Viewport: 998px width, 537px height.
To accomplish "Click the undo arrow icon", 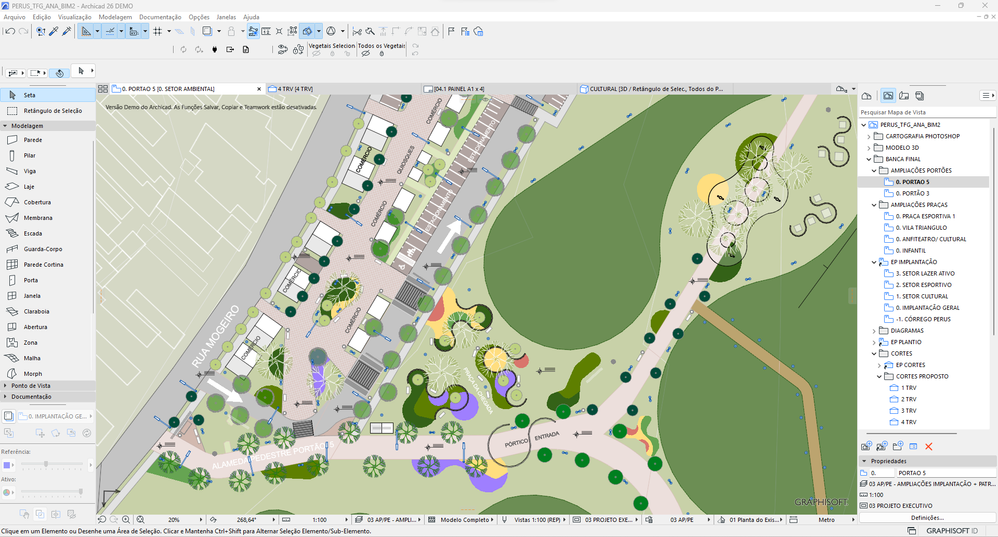I will click(10, 31).
